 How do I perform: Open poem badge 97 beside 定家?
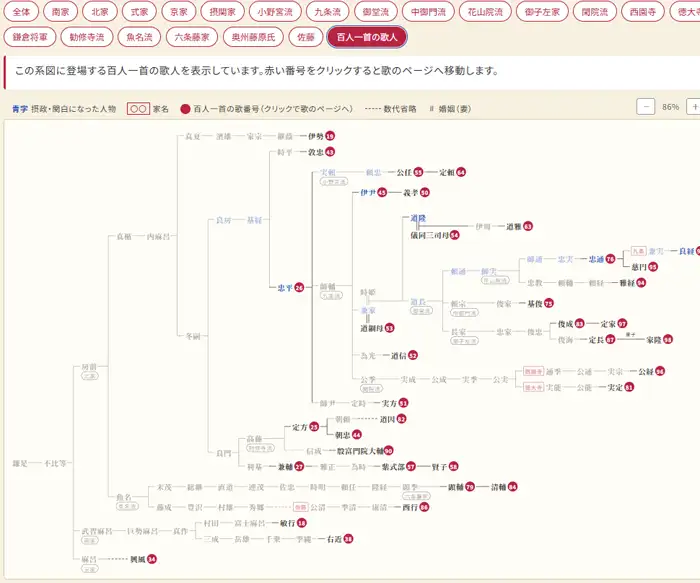click(x=622, y=324)
